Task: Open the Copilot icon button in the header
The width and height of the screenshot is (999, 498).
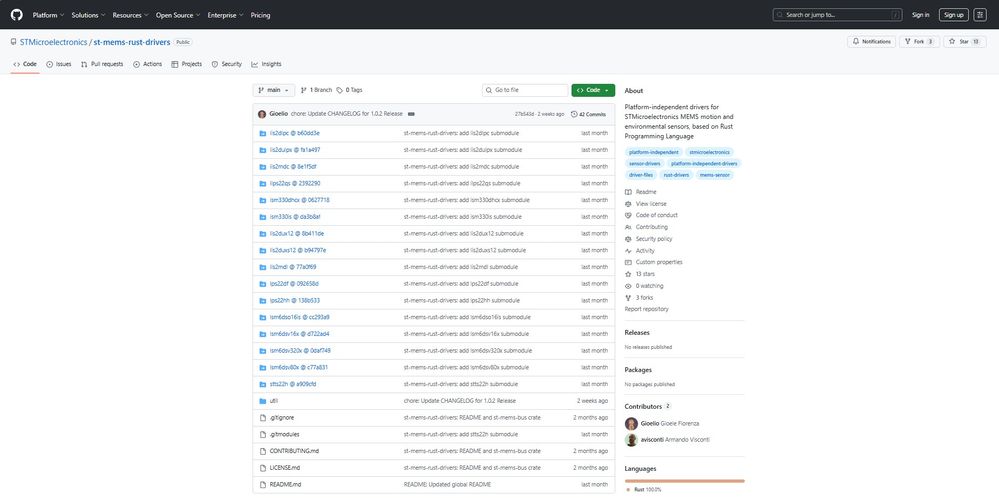Action: click(x=980, y=15)
